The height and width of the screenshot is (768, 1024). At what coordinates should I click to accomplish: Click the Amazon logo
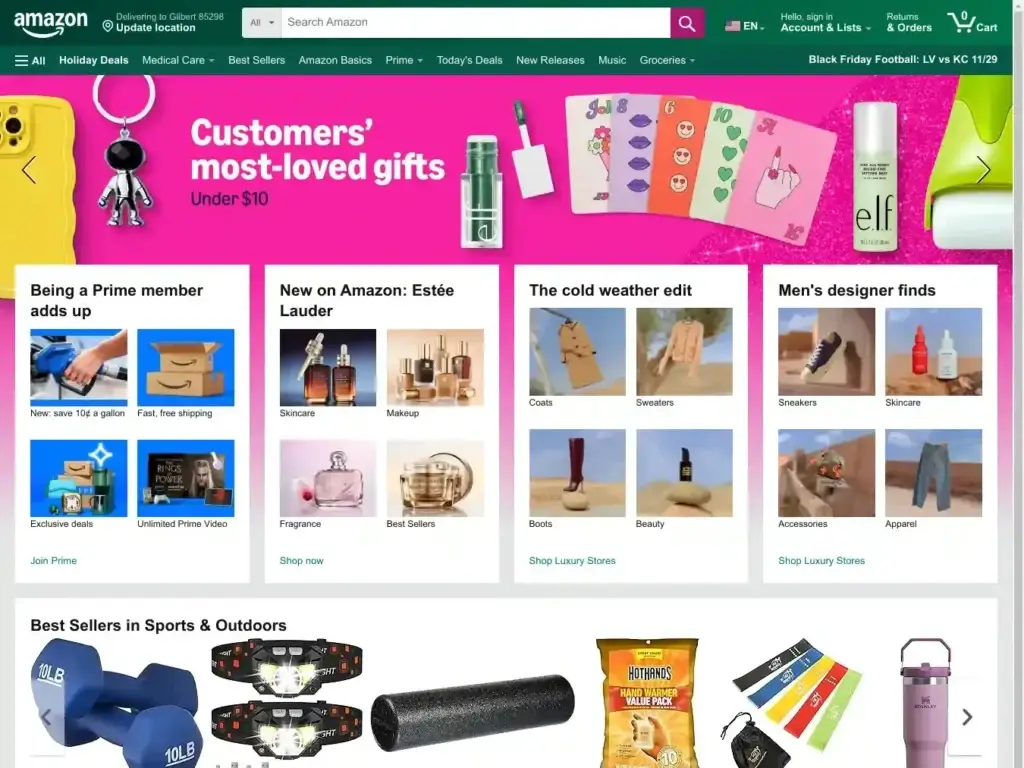[x=50, y=24]
